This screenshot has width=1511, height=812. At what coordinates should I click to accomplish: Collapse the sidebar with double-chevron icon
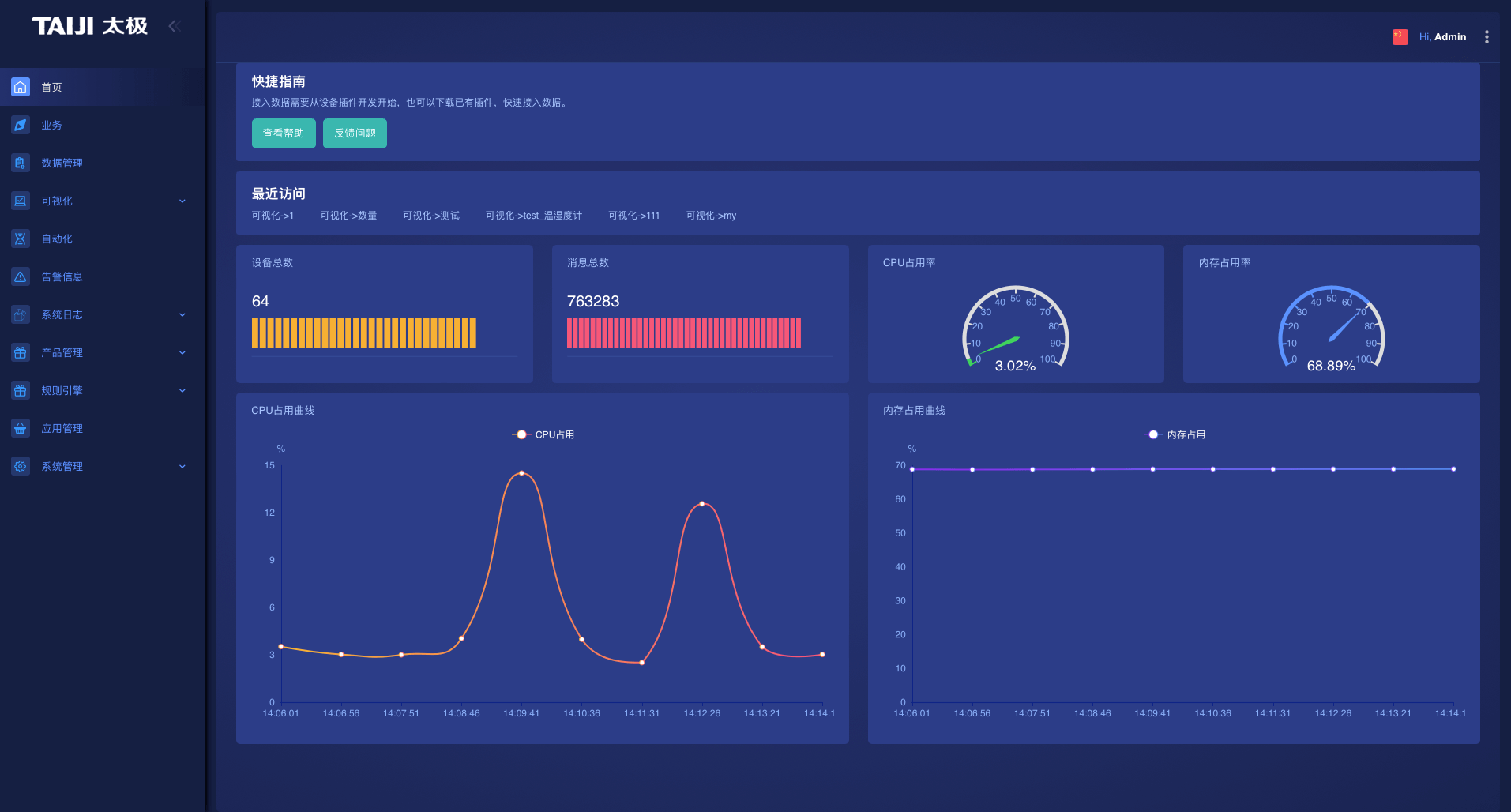coord(175,26)
